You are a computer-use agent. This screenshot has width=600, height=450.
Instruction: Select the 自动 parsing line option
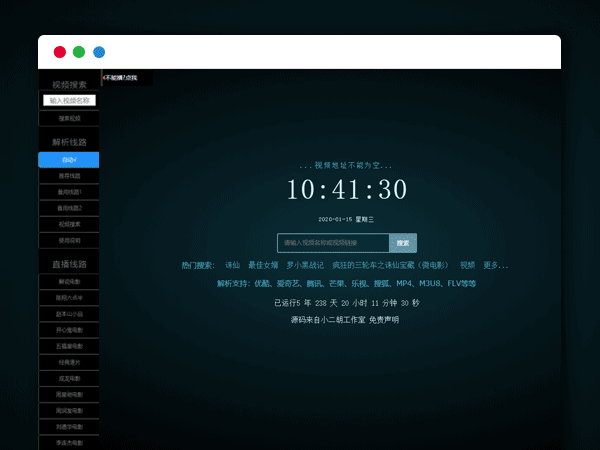tap(69, 160)
